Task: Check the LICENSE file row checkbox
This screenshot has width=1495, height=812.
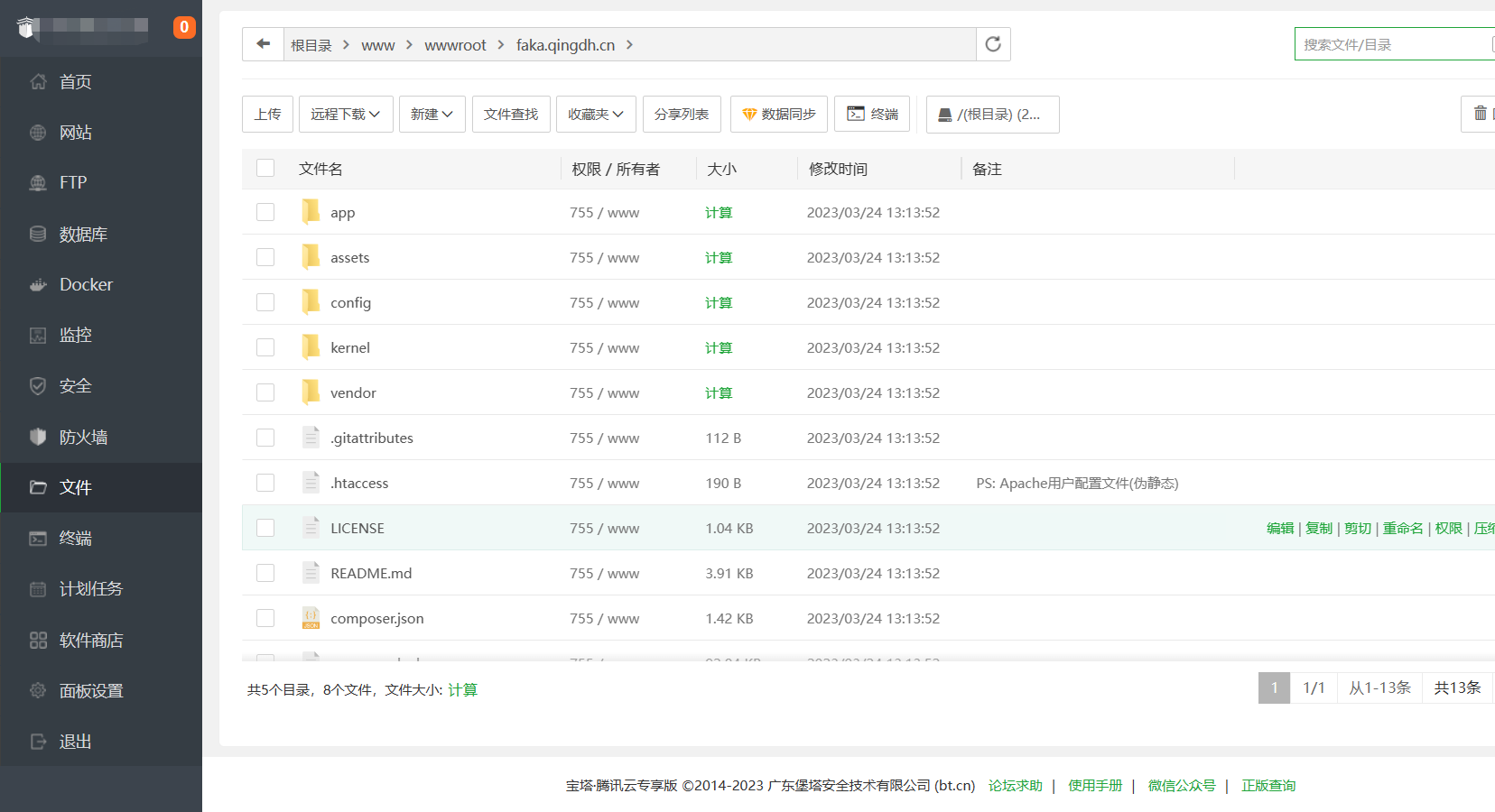Action: 265,527
